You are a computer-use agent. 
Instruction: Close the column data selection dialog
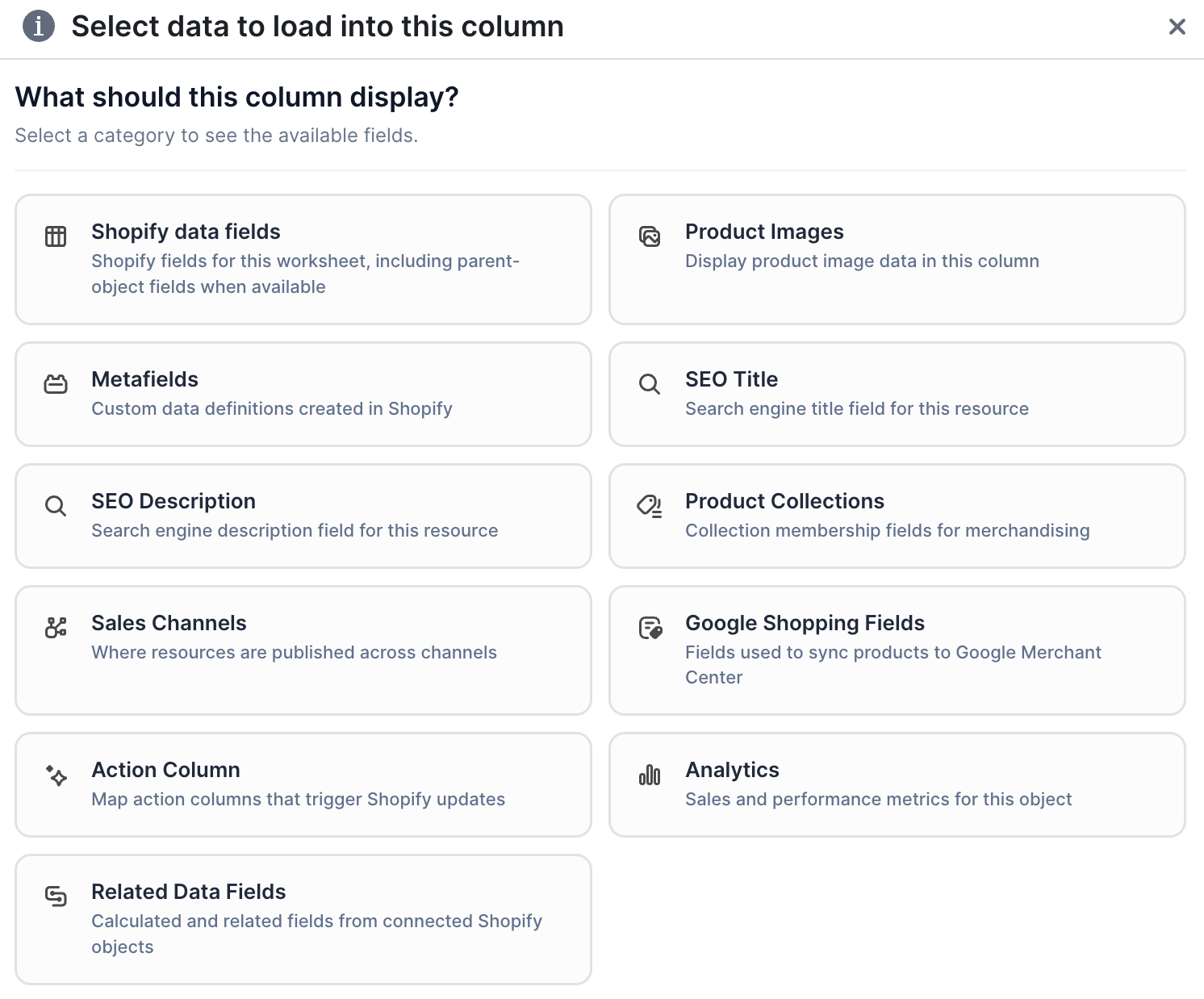(x=1177, y=26)
